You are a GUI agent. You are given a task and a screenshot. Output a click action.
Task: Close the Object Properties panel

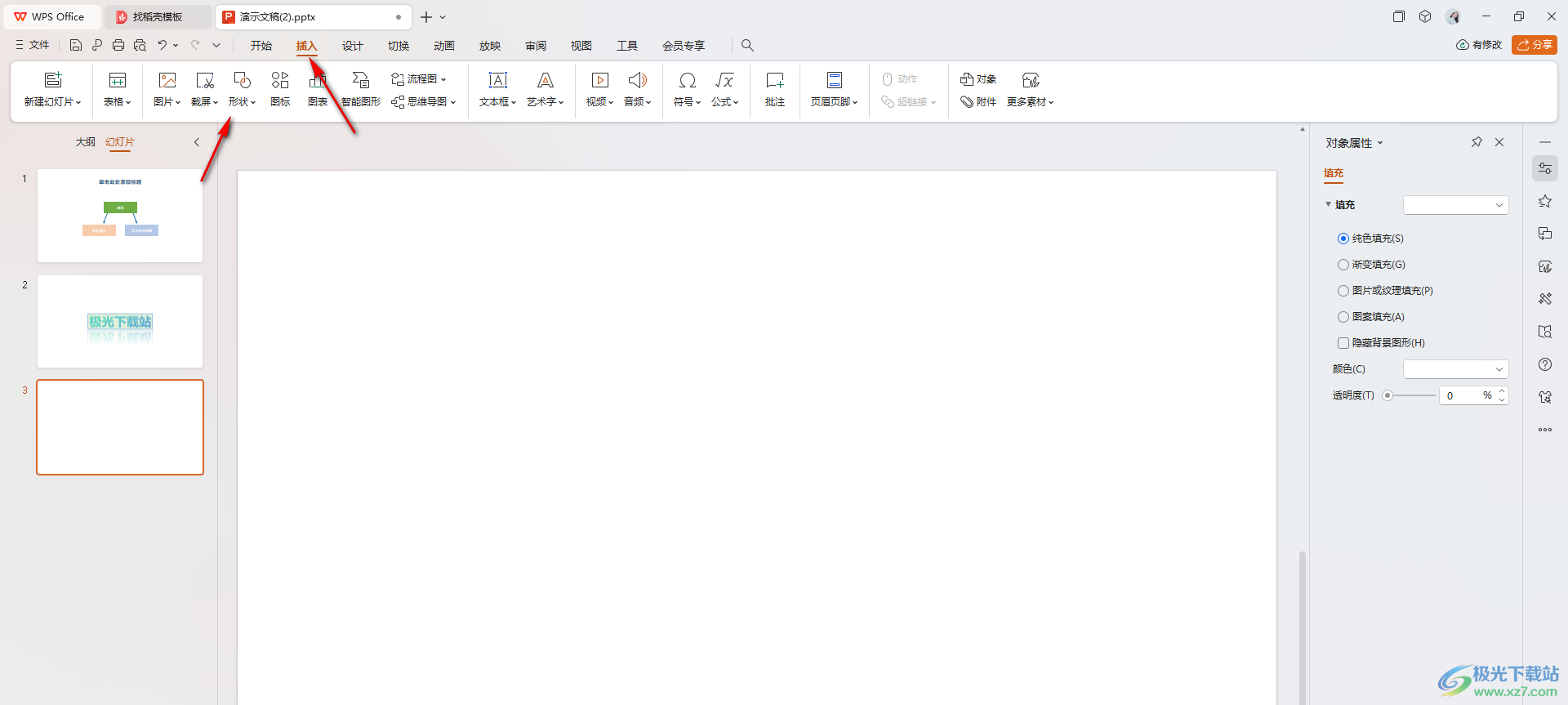[1499, 142]
